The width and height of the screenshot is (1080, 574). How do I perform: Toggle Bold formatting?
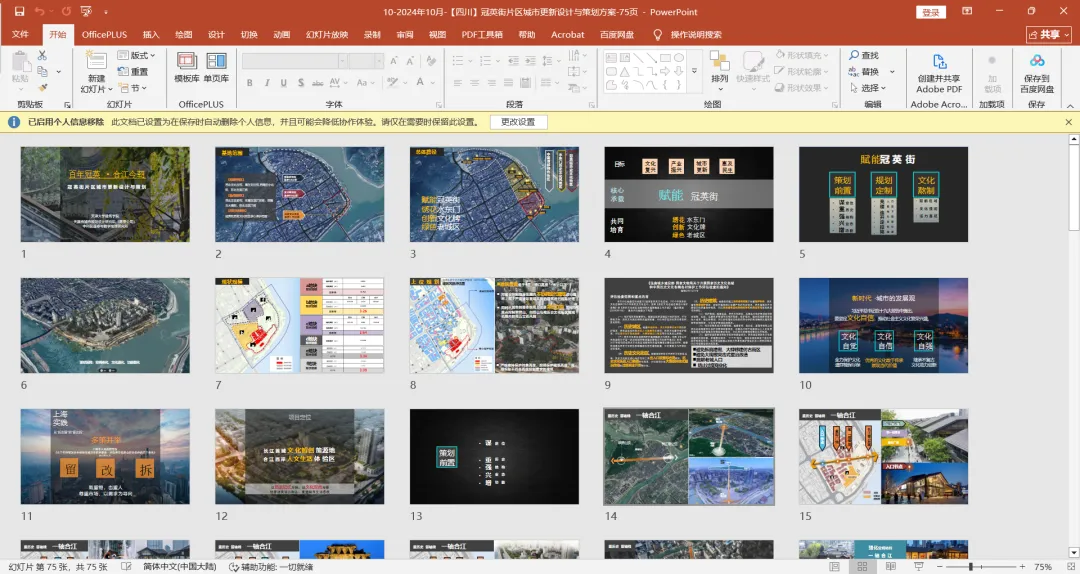[x=249, y=83]
